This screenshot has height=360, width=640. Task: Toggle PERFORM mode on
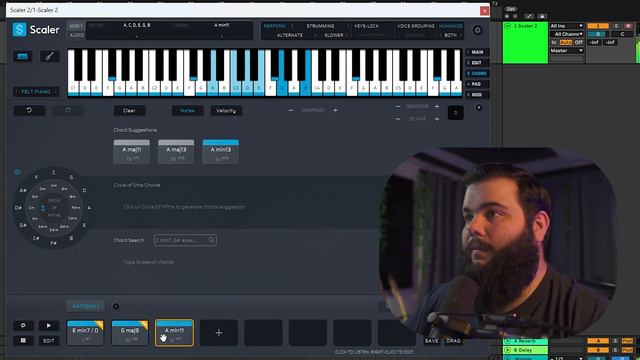pos(275,26)
